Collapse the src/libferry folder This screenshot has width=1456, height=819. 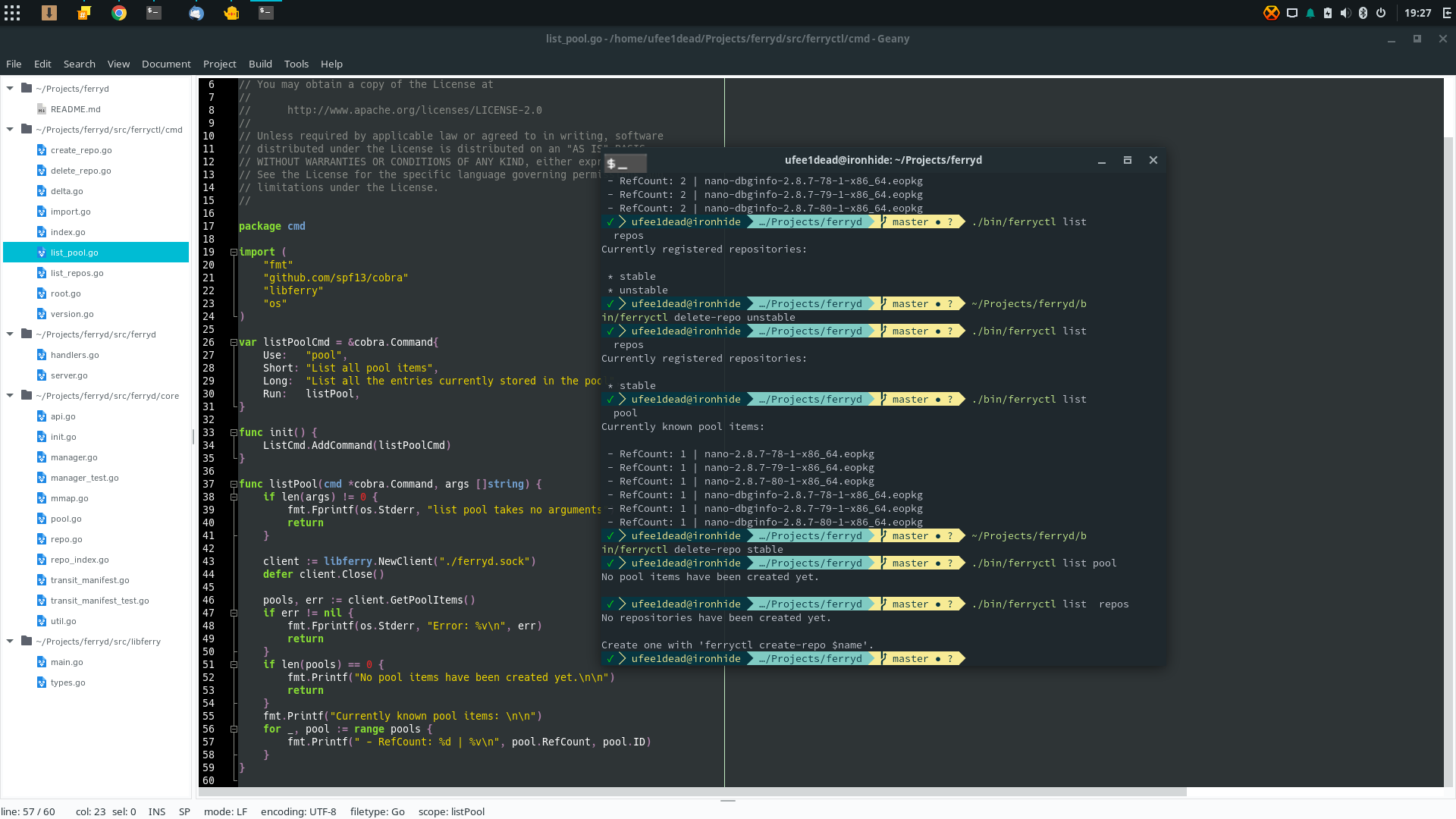point(10,641)
